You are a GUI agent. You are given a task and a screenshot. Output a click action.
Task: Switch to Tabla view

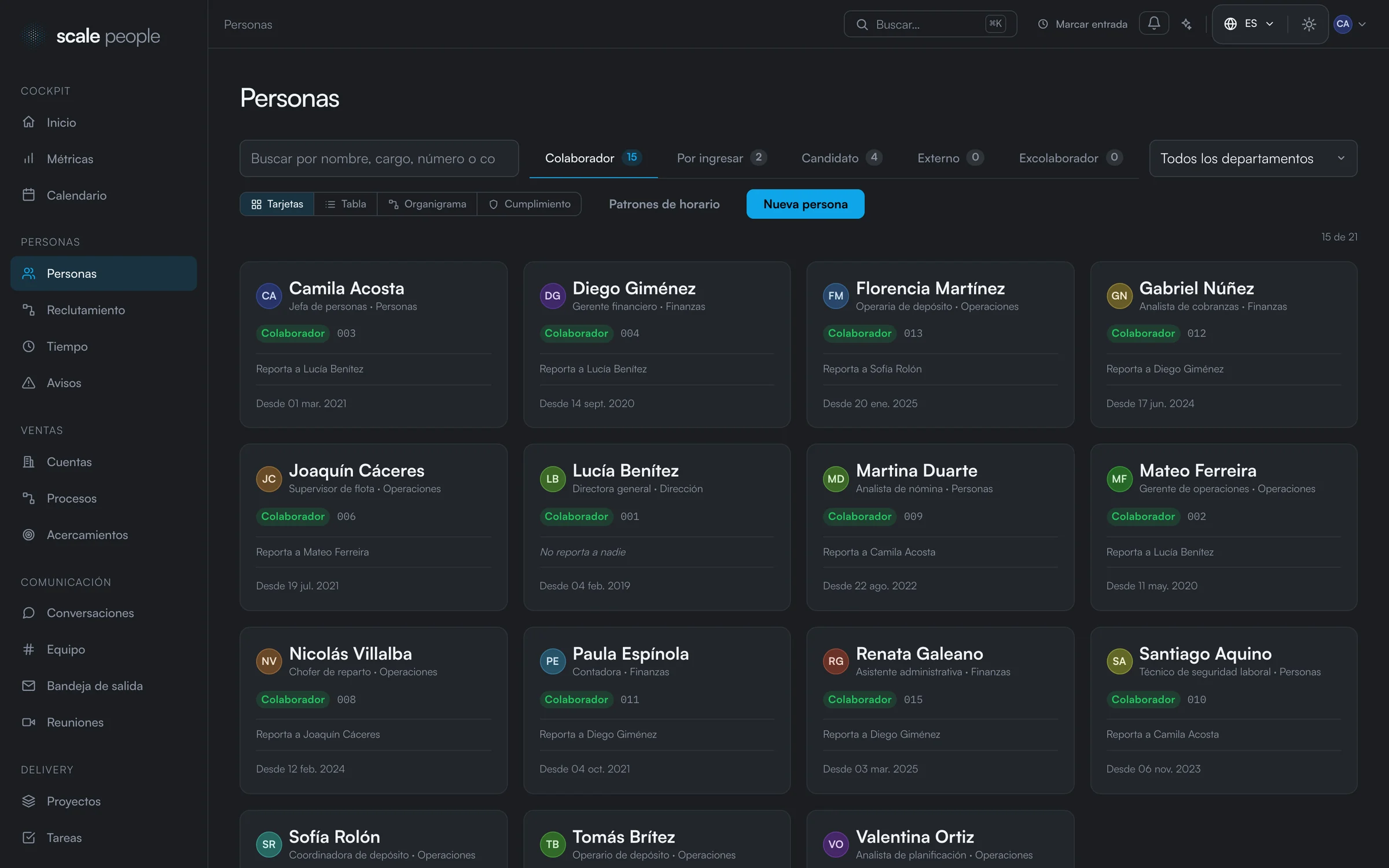346,204
